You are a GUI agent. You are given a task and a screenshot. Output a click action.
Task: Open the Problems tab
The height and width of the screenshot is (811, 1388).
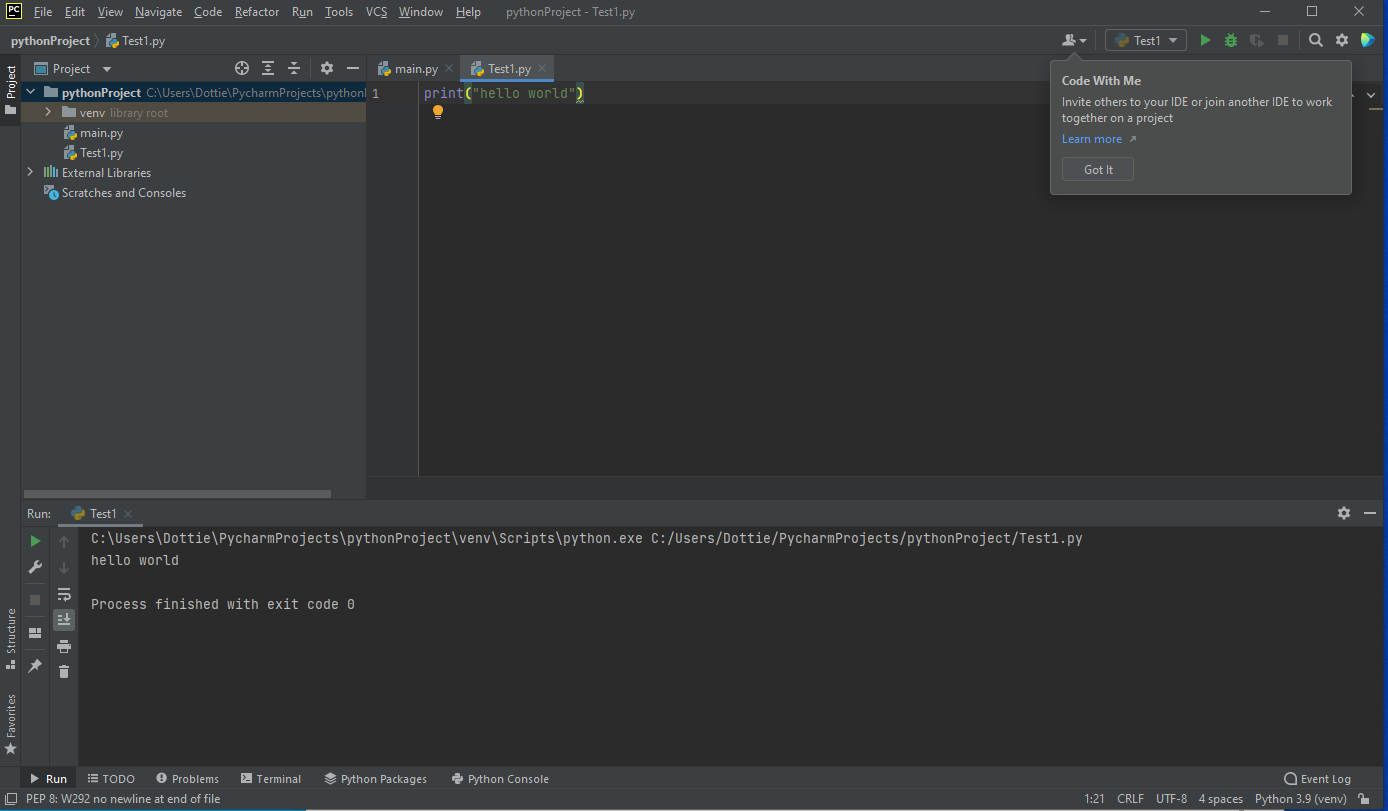pos(186,779)
